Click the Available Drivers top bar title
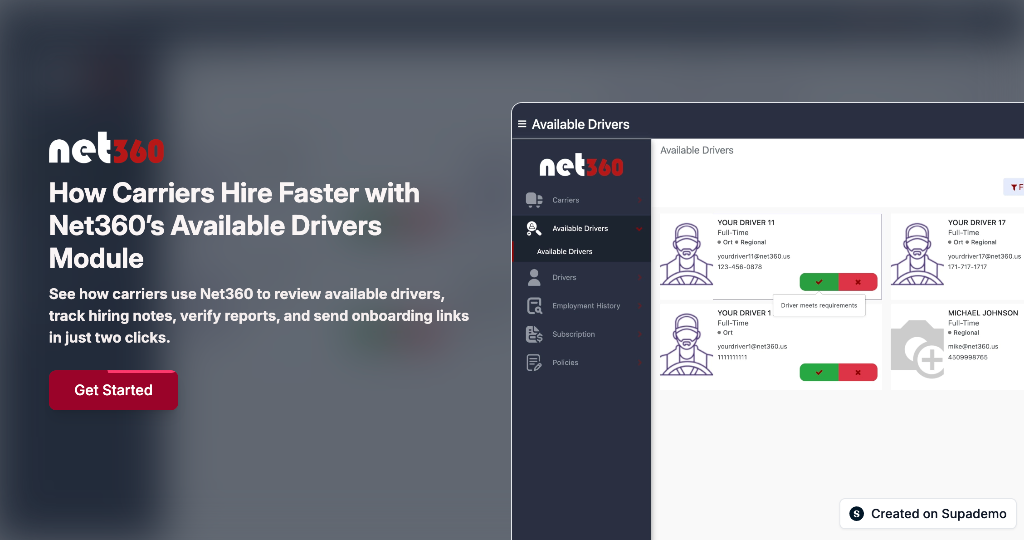Viewport: 1024px width, 540px height. 581,124
